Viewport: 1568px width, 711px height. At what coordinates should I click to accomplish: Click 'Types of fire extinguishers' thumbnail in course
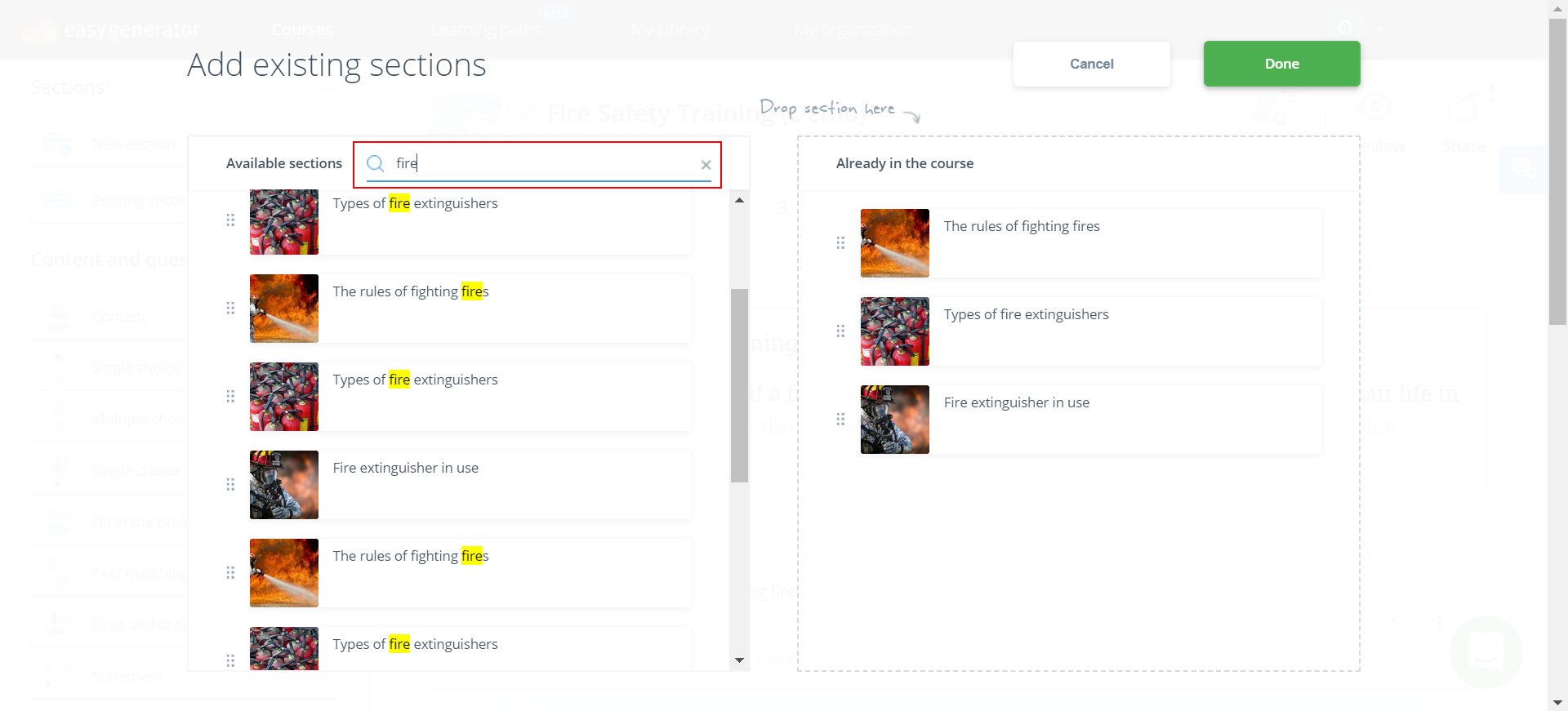click(x=894, y=331)
